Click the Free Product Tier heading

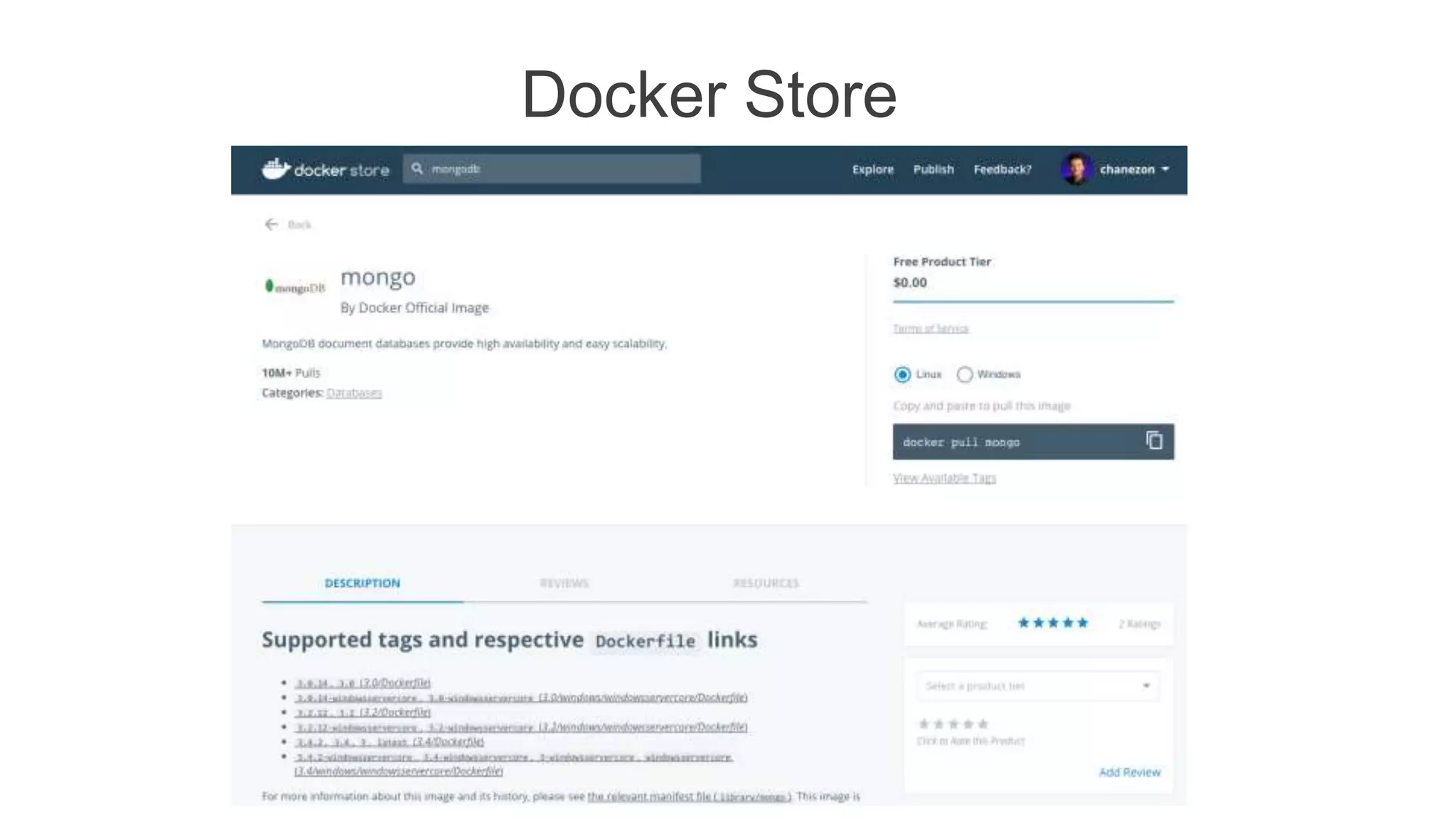(x=942, y=262)
